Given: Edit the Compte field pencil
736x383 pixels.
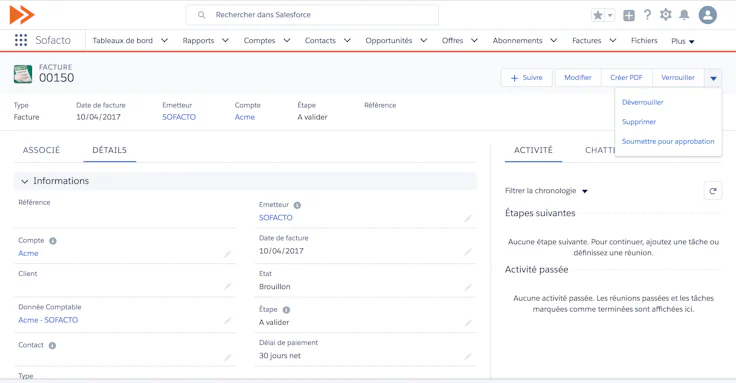Looking at the screenshot, I should (x=227, y=254).
